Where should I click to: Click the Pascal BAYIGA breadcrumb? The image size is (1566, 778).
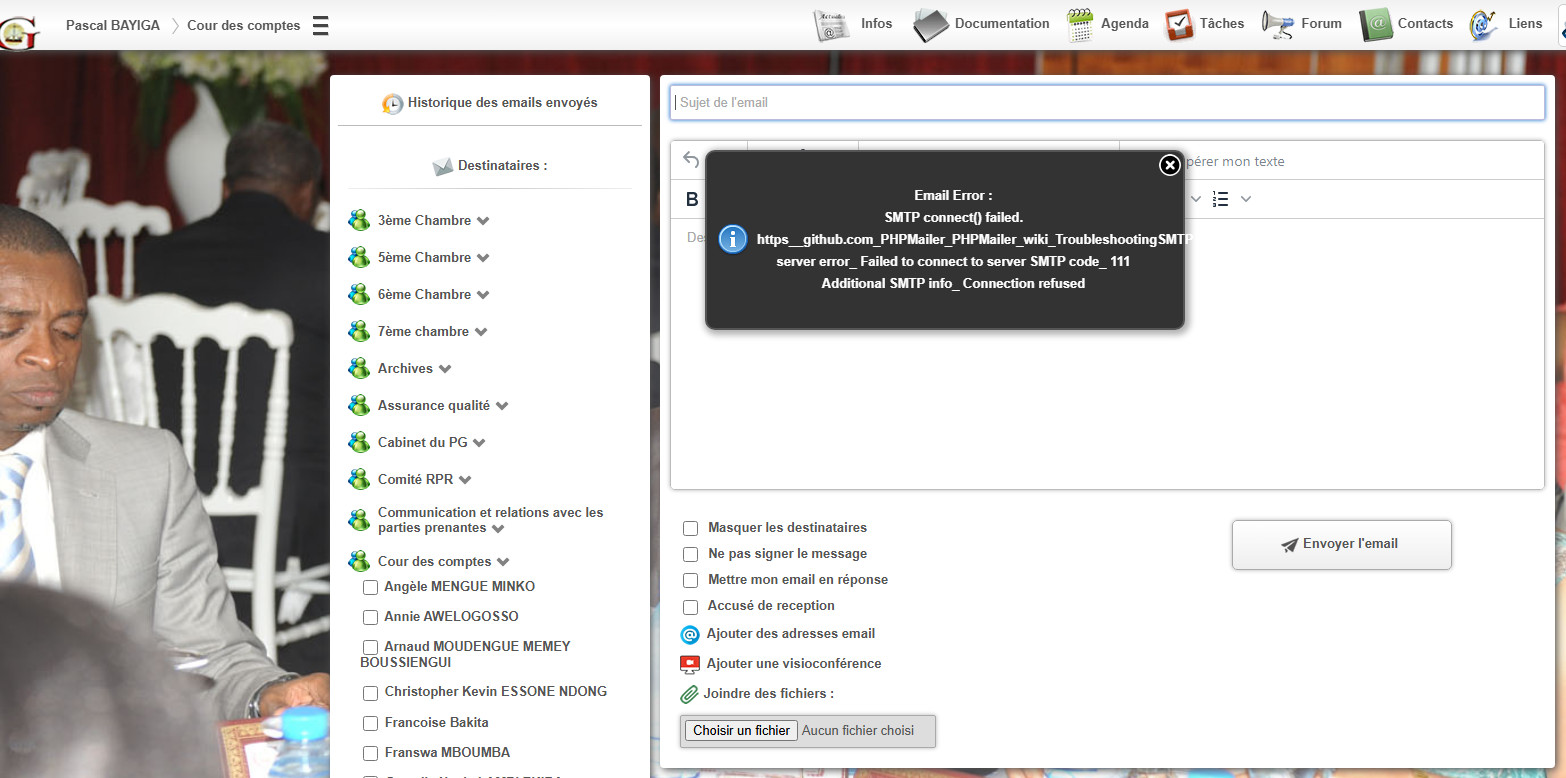(113, 25)
